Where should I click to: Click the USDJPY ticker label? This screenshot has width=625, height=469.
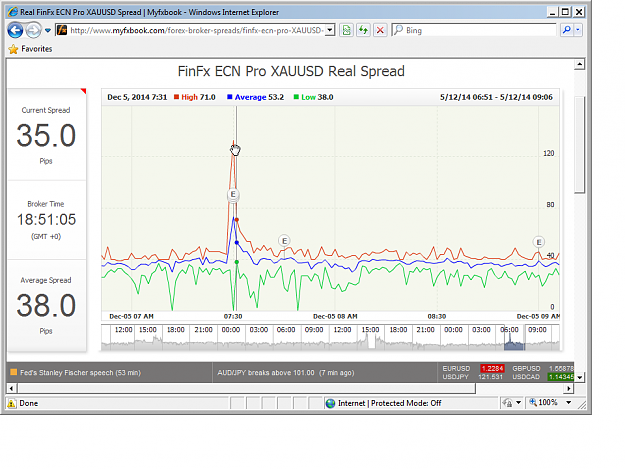tap(455, 377)
